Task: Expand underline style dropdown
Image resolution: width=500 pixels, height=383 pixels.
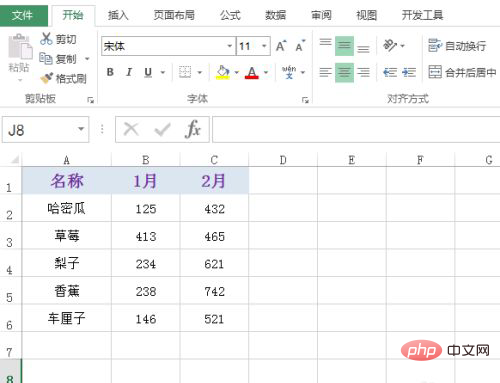Action: click(163, 72)
